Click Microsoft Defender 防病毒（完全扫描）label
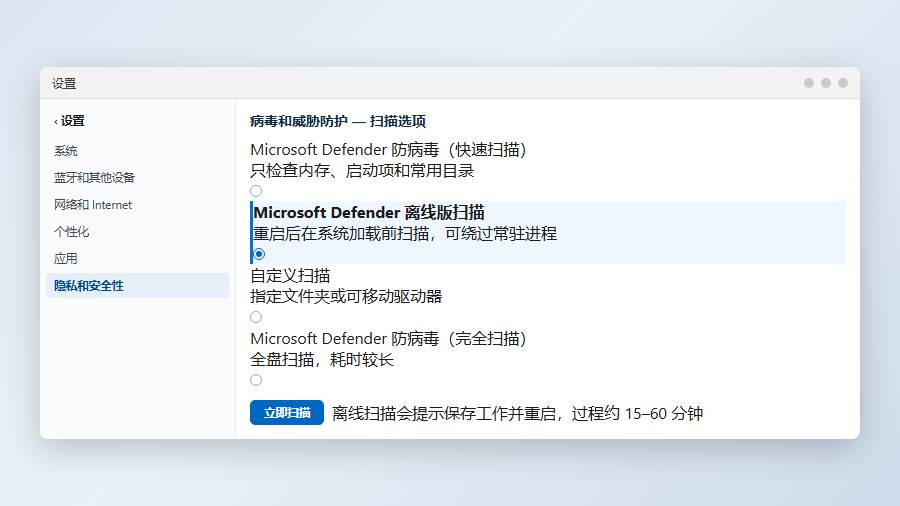Viewport: 900px width, 506px height. tap(389, 339)
